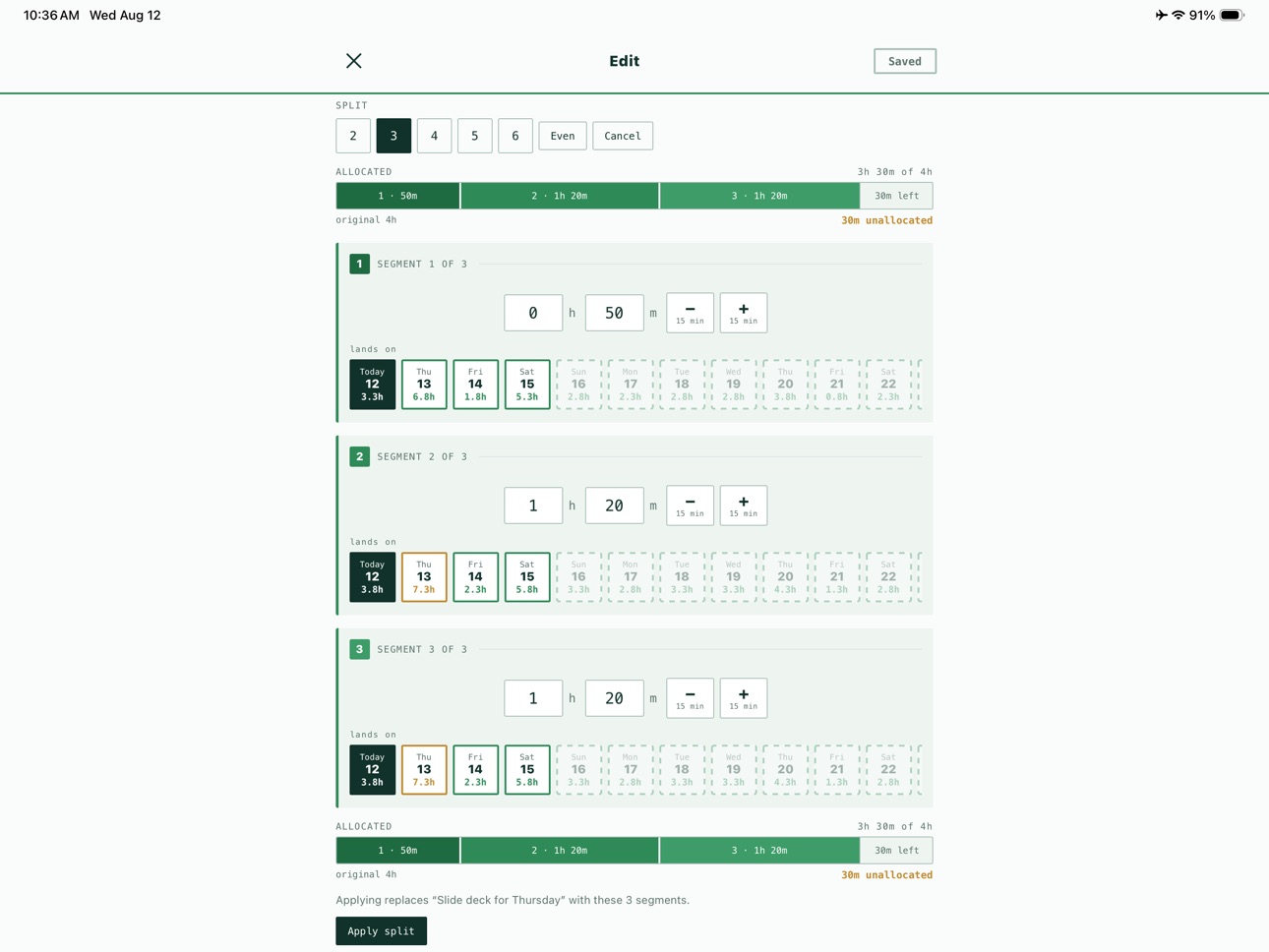
Task: Pick Sun 16 for Segment 2
Action: pos(578,576)
